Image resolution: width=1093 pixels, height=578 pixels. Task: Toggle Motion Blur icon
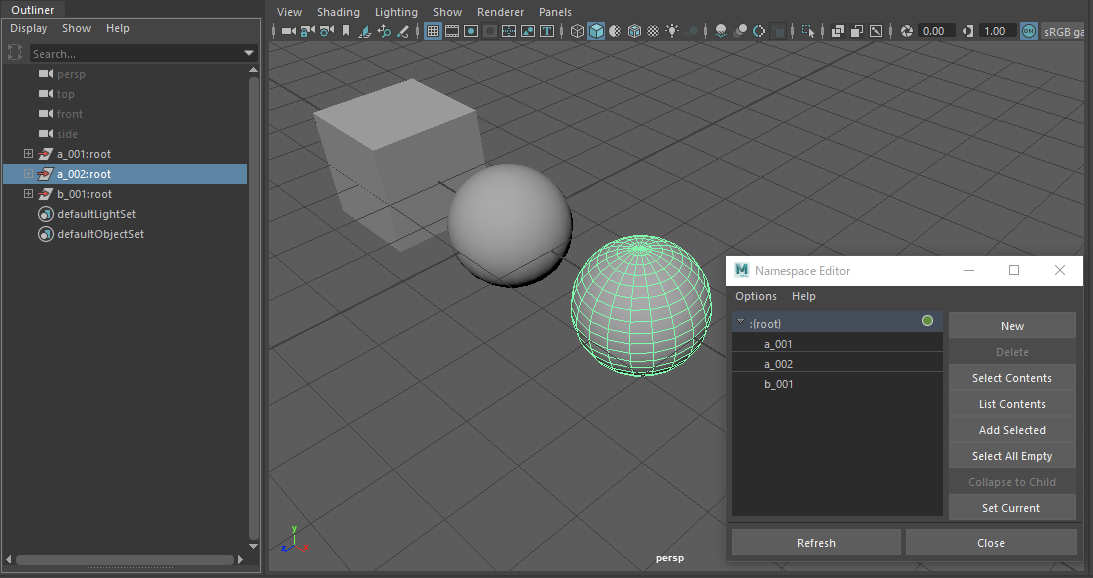[x=740, y=31]
